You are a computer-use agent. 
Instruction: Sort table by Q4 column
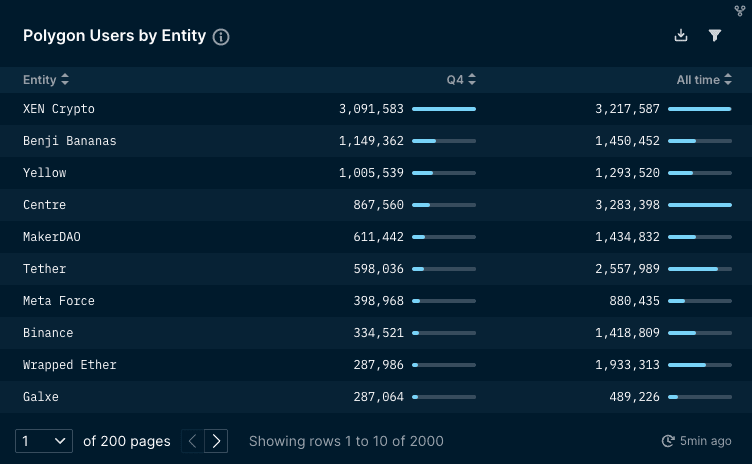click(461, 80)
